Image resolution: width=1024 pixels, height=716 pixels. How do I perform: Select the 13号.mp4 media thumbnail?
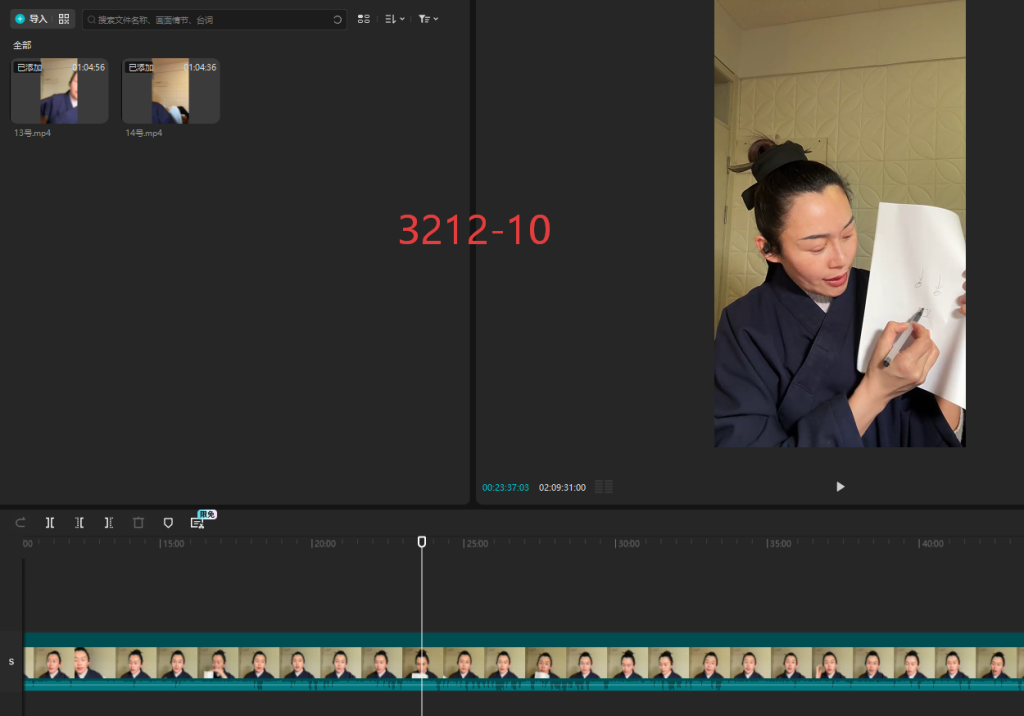[x=60, y=91]
